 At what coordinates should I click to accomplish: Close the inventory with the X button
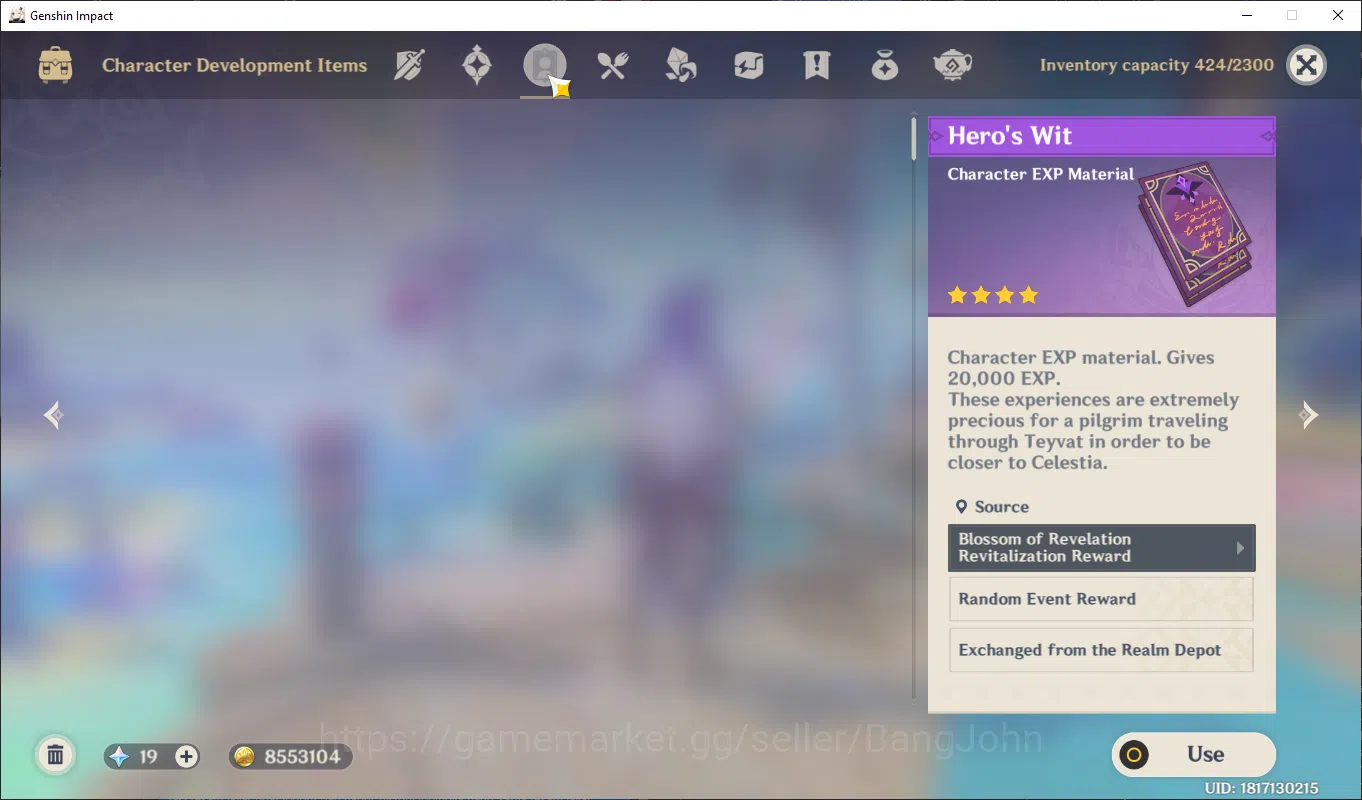coord(1306,66)
